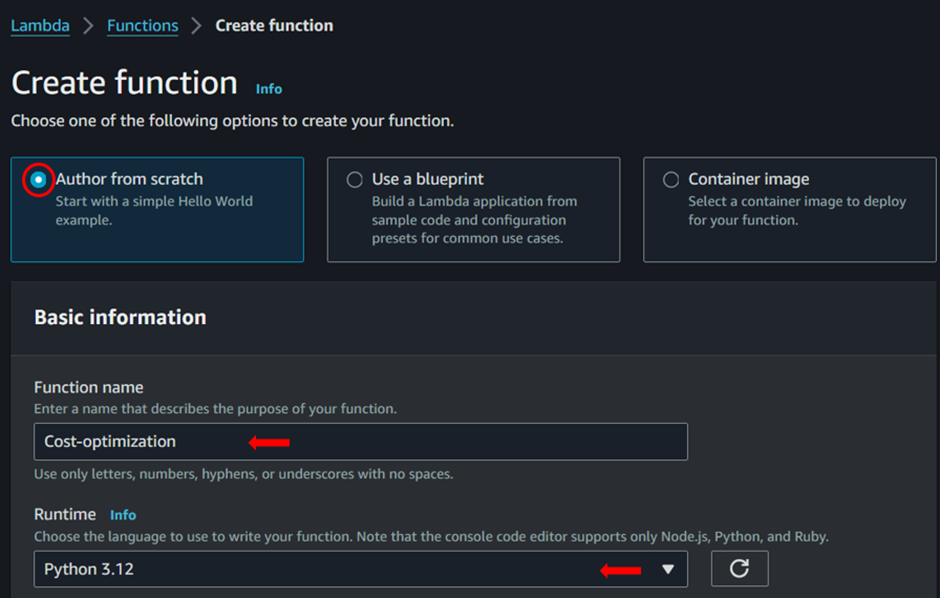Click the Runtime dropdown caret arrow
Screen dimensions: 940x598
click(668, 569)
